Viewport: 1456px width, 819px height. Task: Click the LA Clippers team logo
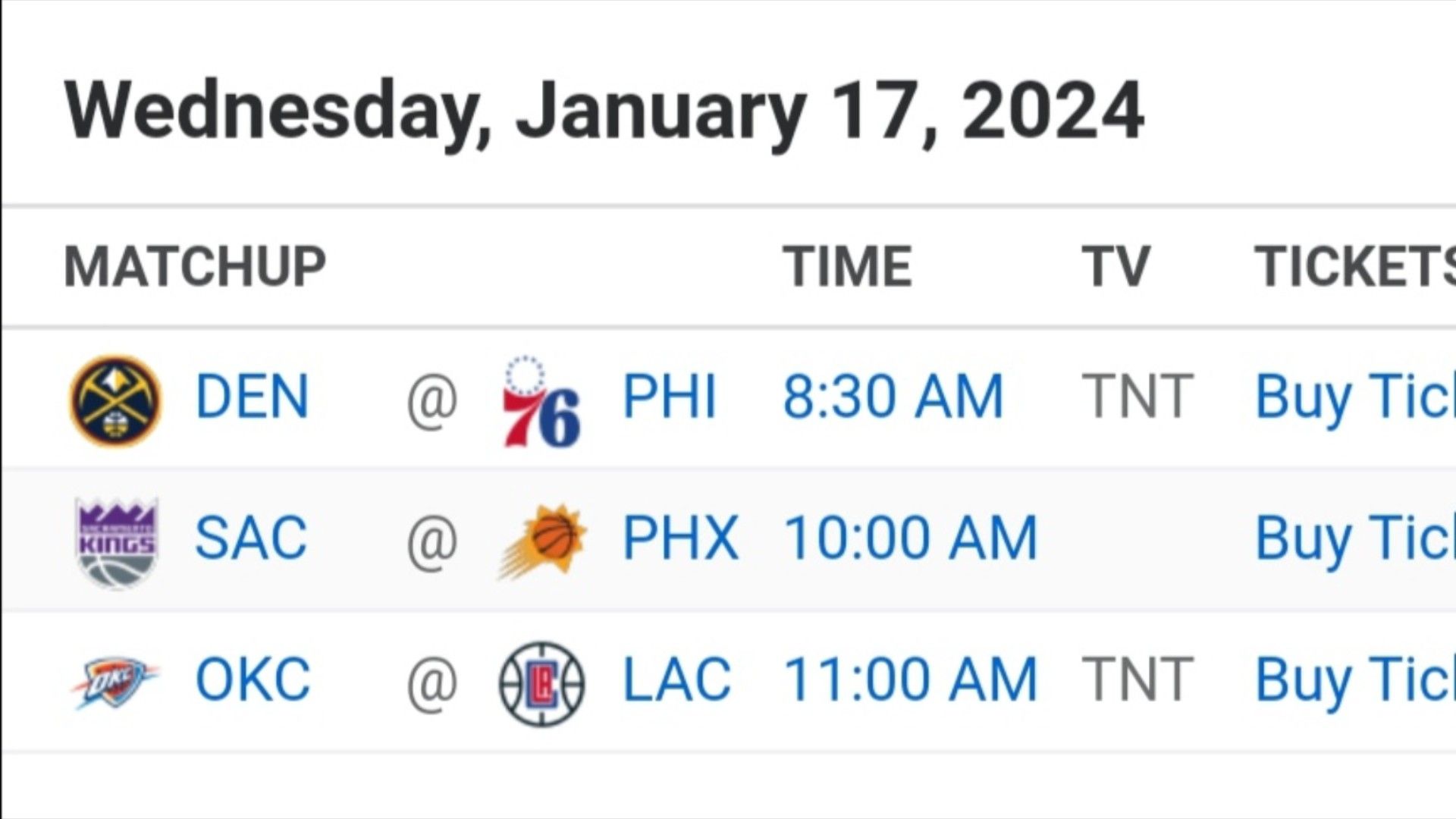pos(542,683)
